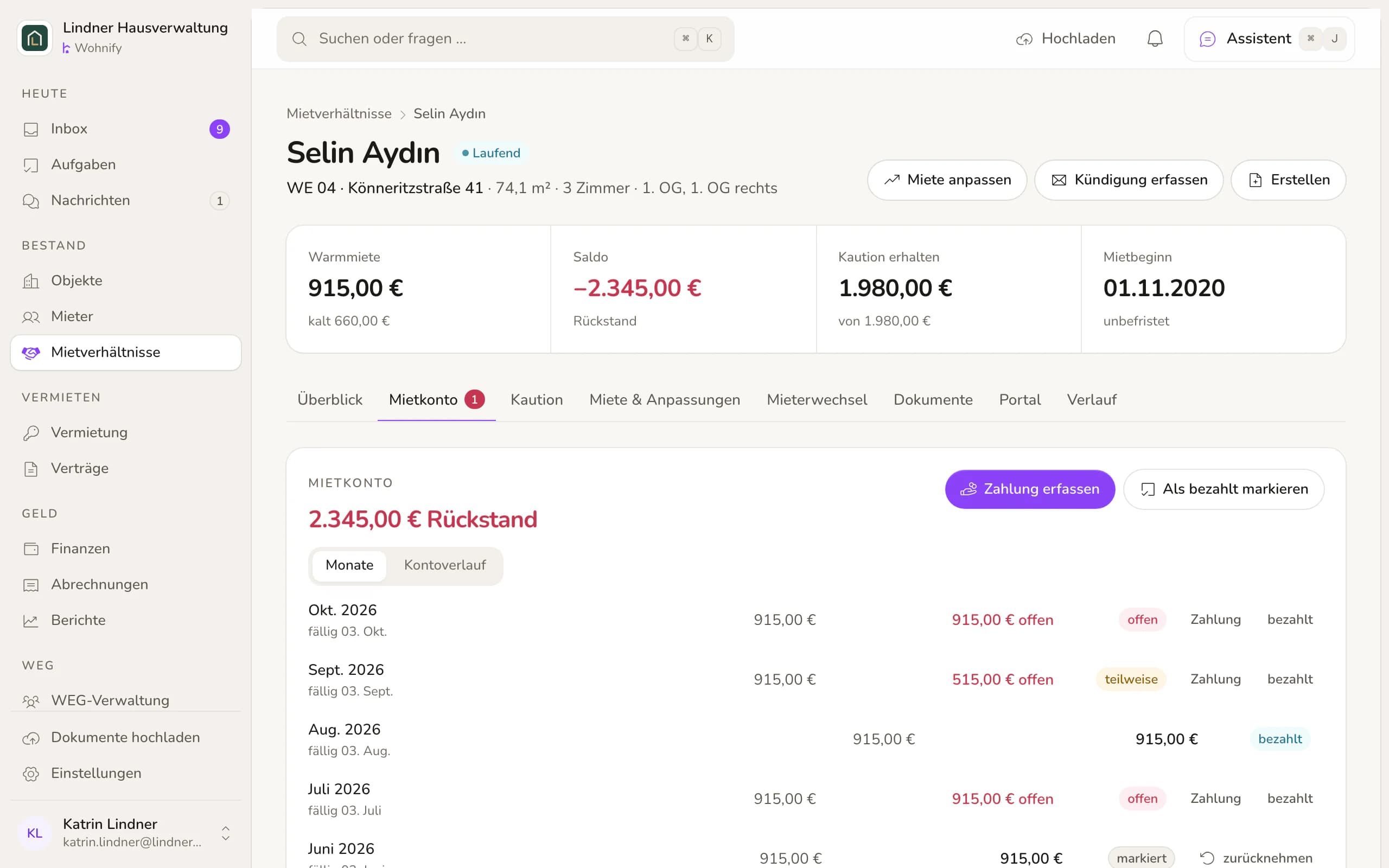Open Einstellungen gear item

126,773
